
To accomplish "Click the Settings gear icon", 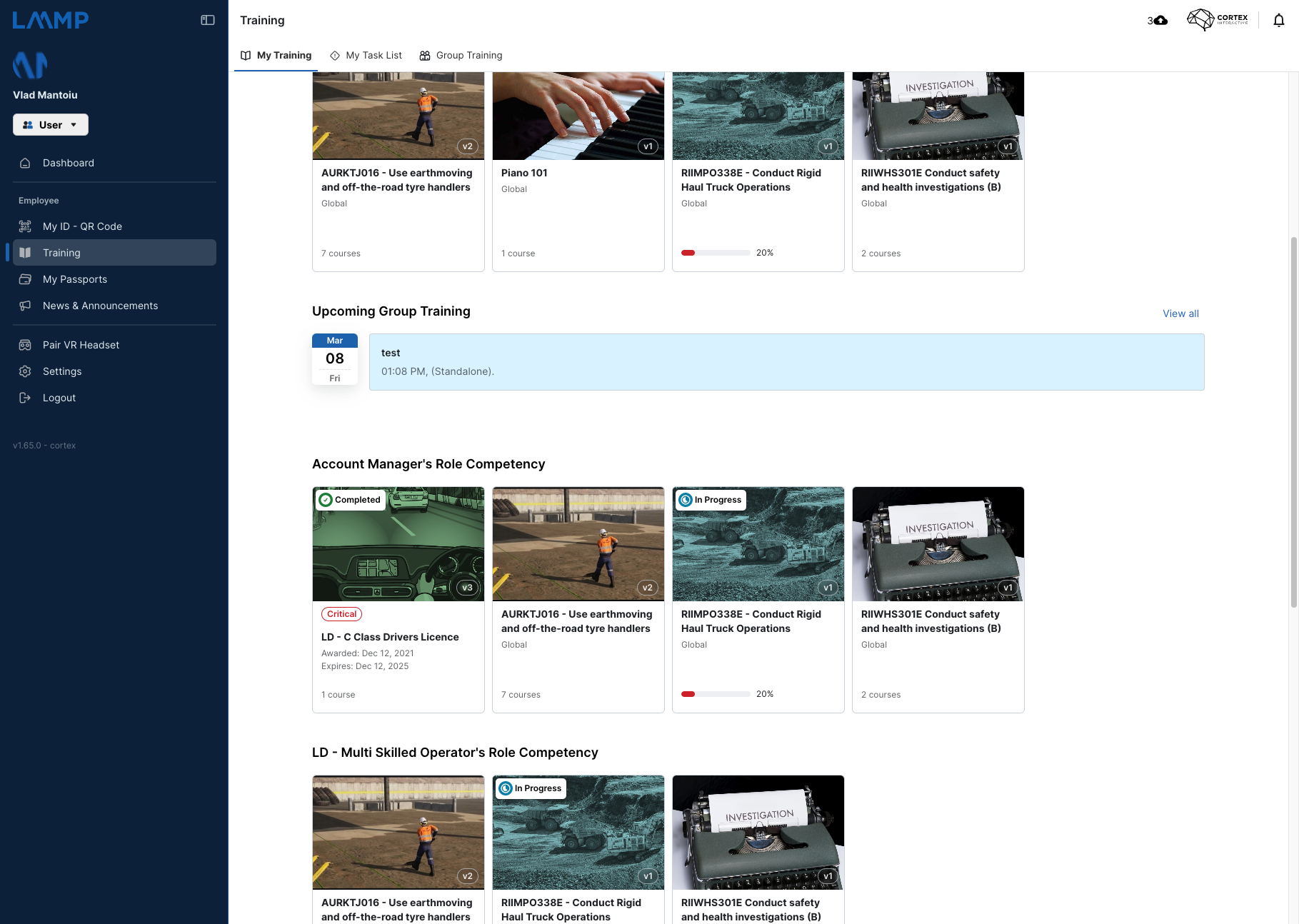I will point(25,371).
